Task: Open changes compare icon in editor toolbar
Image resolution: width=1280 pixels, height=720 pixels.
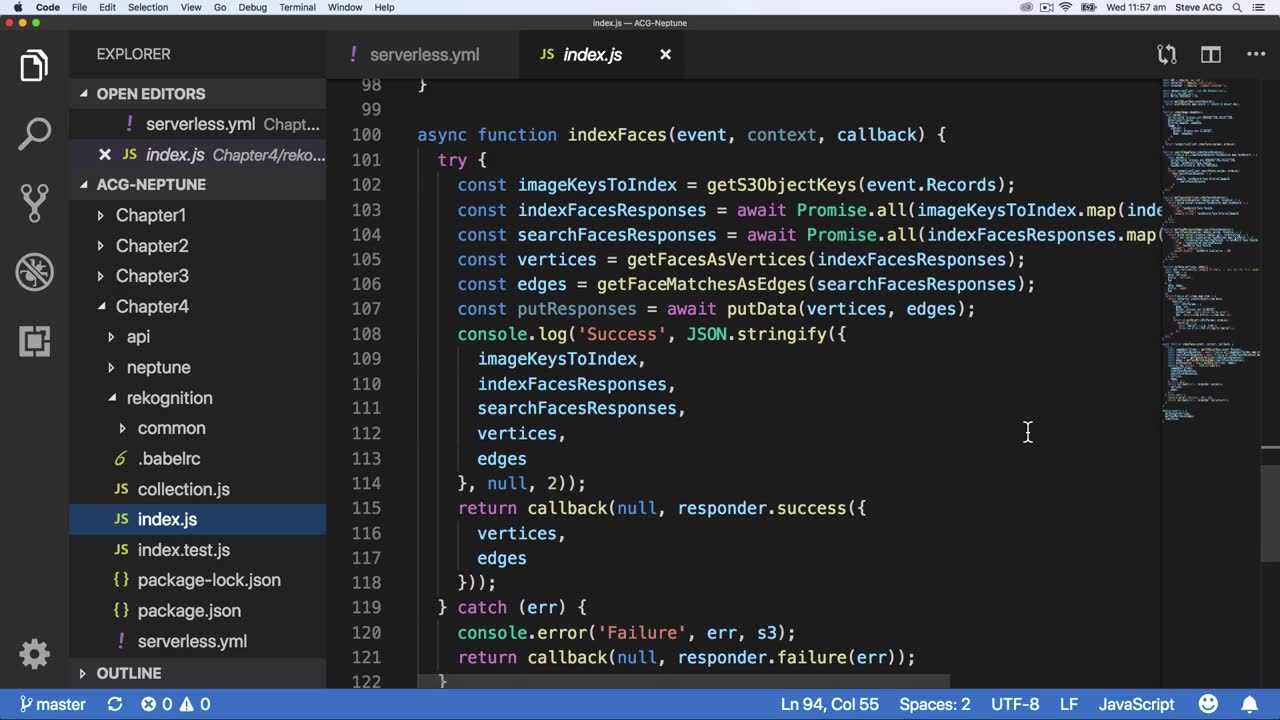Action: (1167, 55)
